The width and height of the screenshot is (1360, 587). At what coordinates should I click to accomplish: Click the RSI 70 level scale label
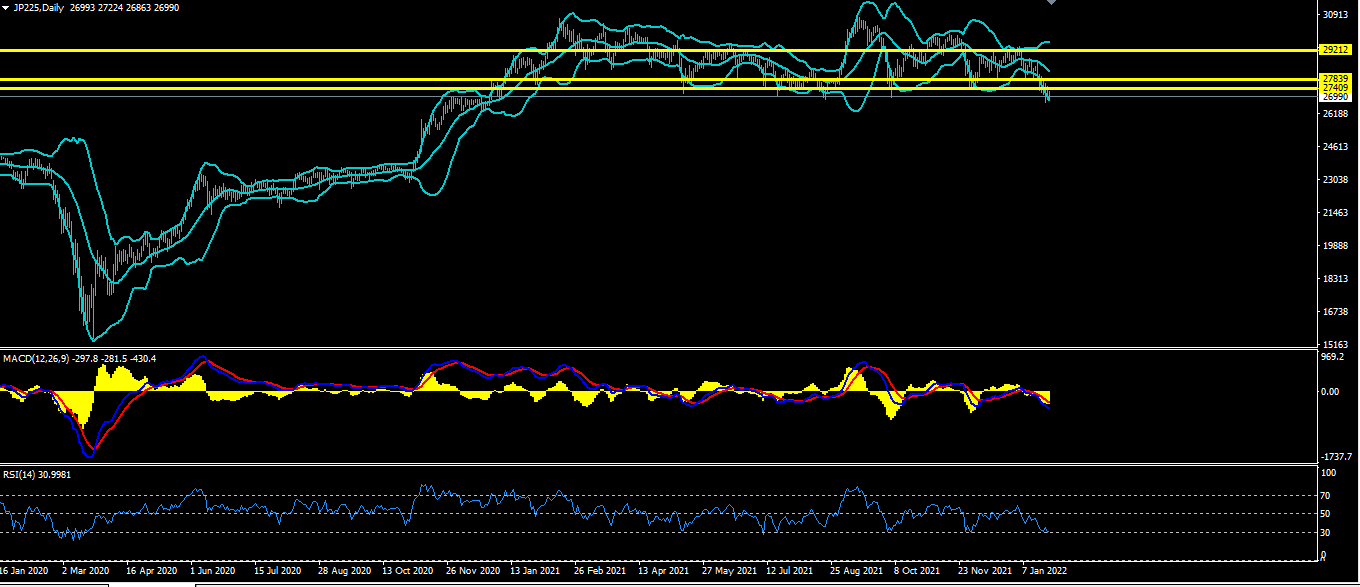click(1326, 495)
